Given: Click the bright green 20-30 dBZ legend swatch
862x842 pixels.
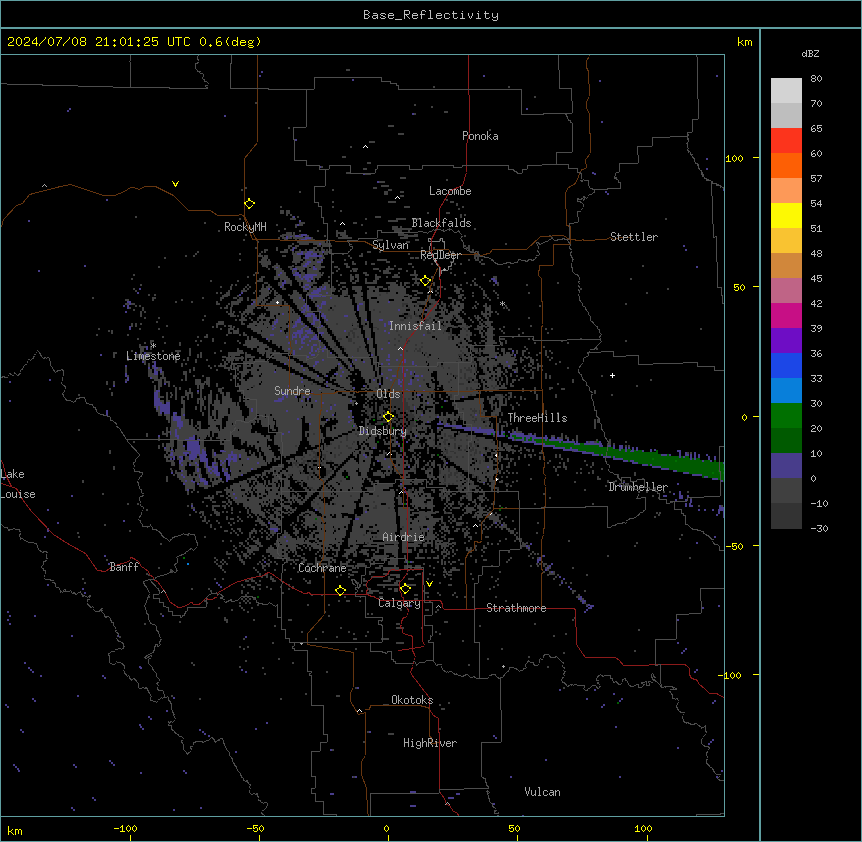Looking at the screenshot, I should tap(786, 416).
